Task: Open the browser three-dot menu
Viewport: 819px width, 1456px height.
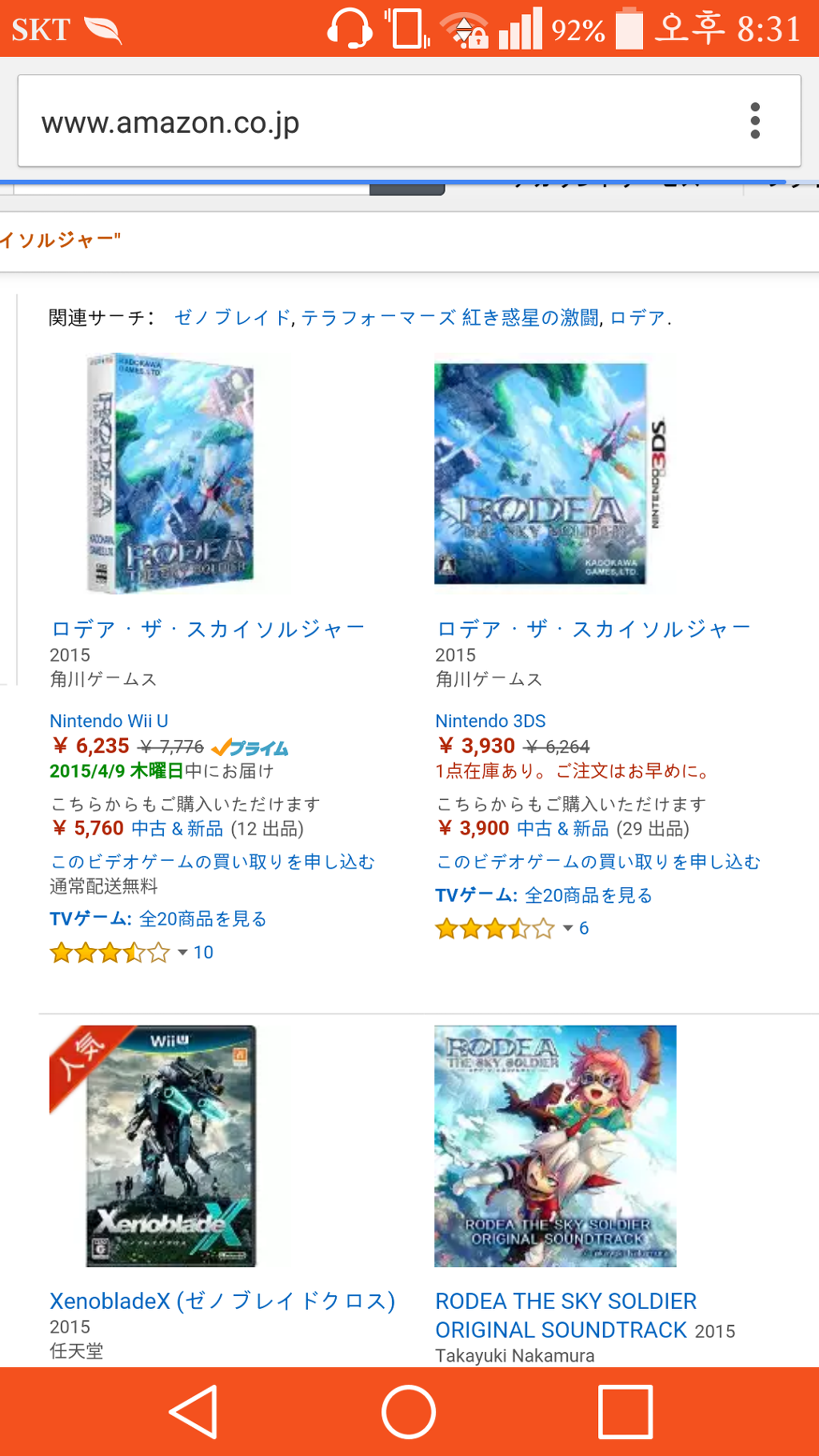Action: [755, 121]
